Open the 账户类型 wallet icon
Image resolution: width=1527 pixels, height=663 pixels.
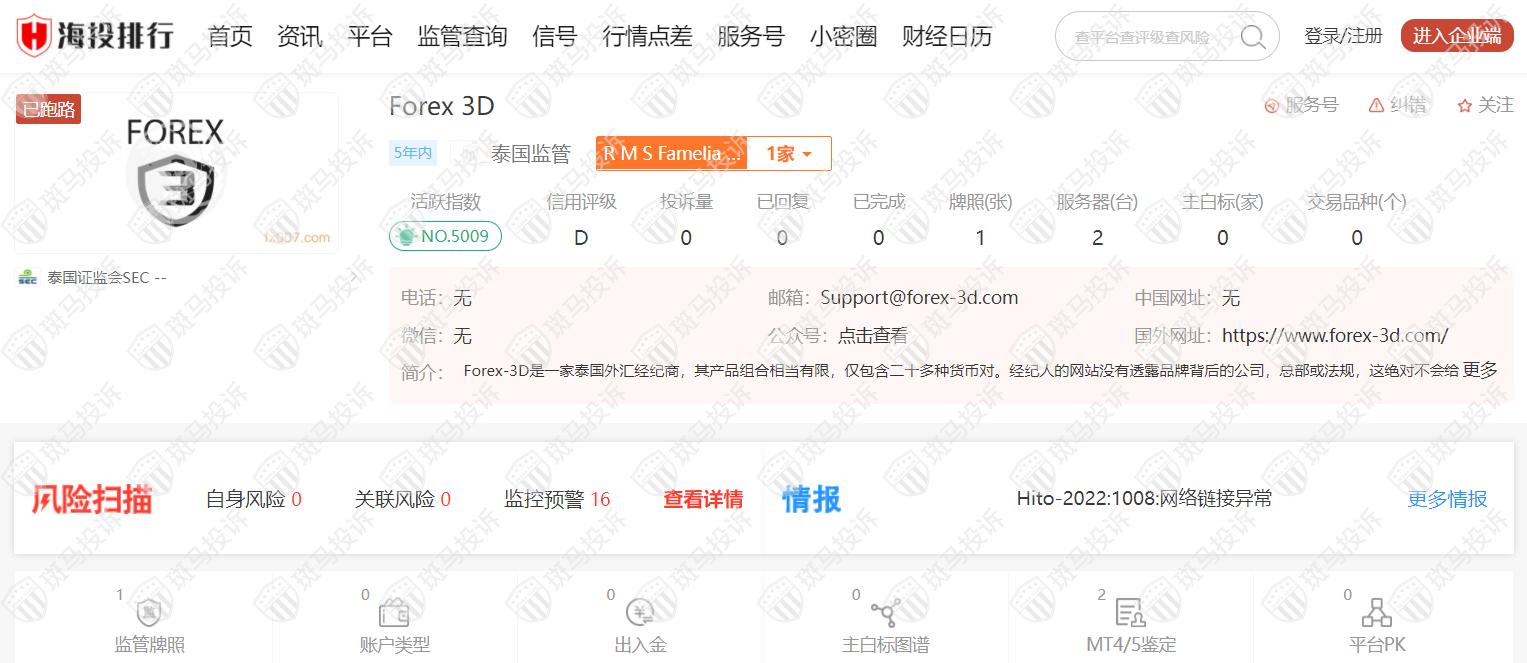pos(394,613)
